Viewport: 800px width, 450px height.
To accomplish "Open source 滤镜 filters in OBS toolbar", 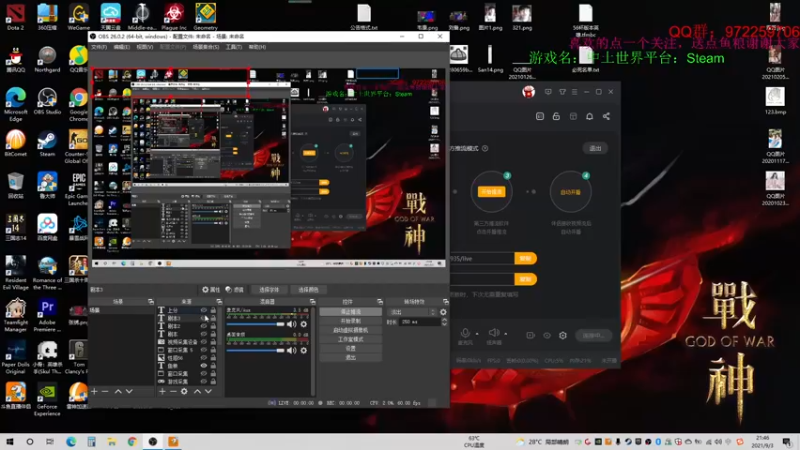I will click(x=234, y=289).
